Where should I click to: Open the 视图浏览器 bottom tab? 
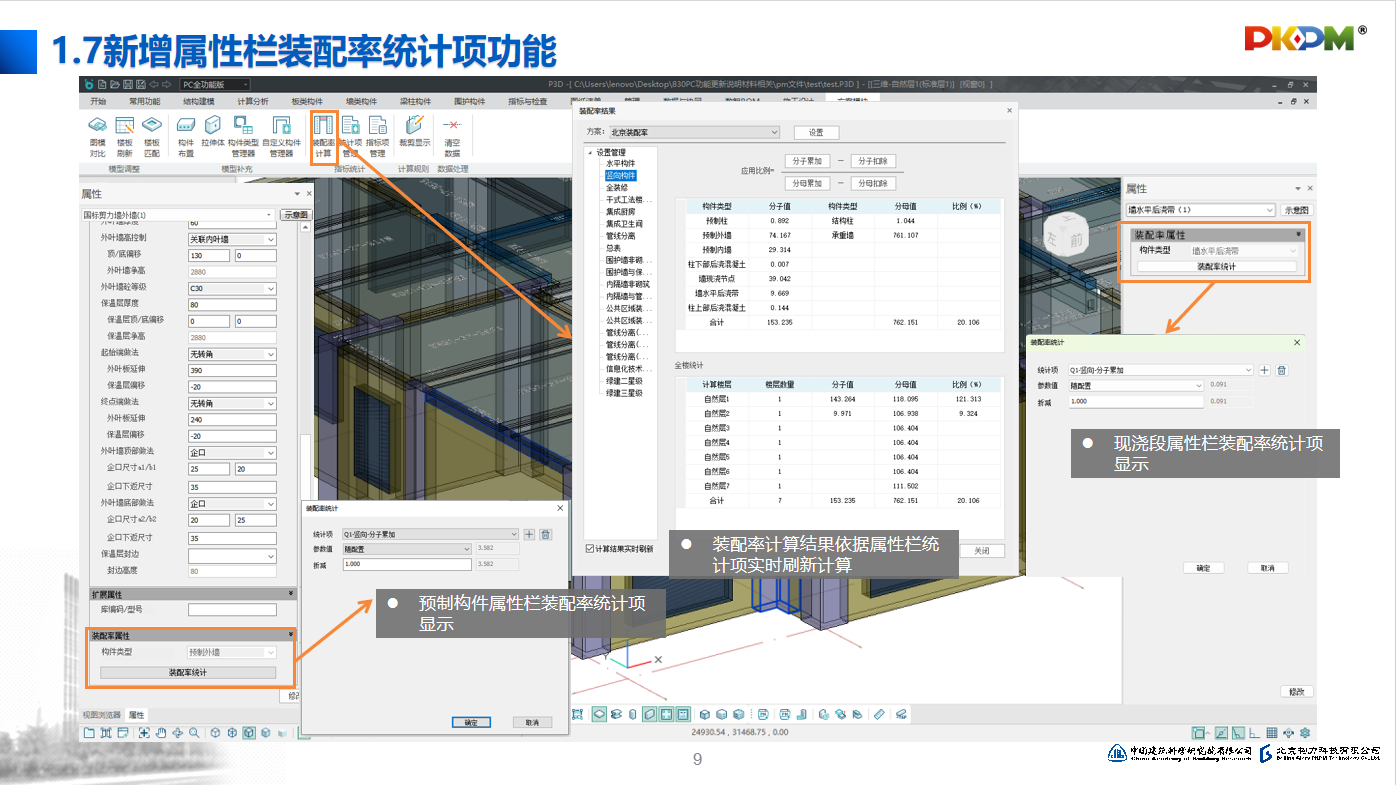(x=101, y=715)
